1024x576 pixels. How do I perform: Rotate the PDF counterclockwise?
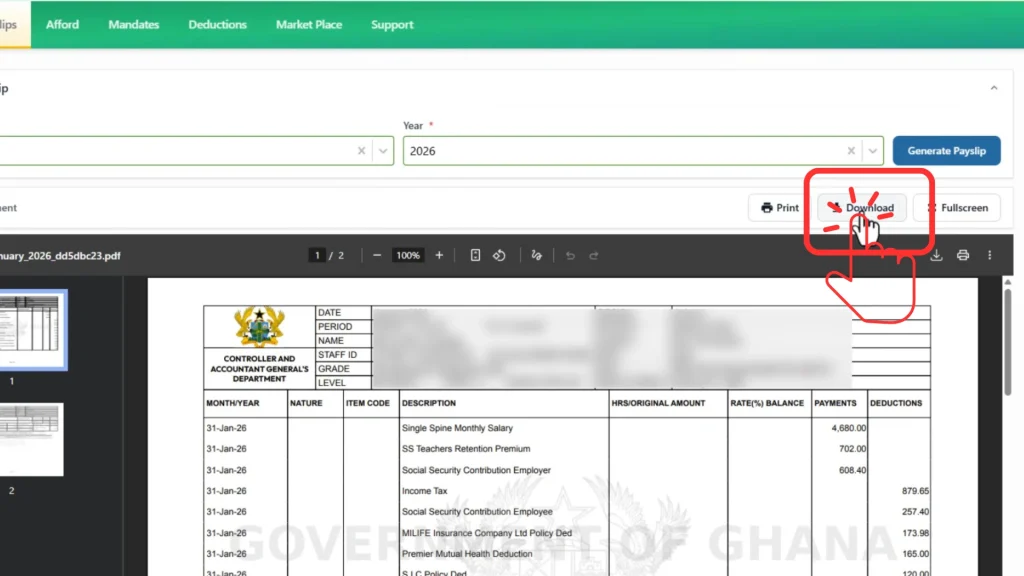point(500,255)
